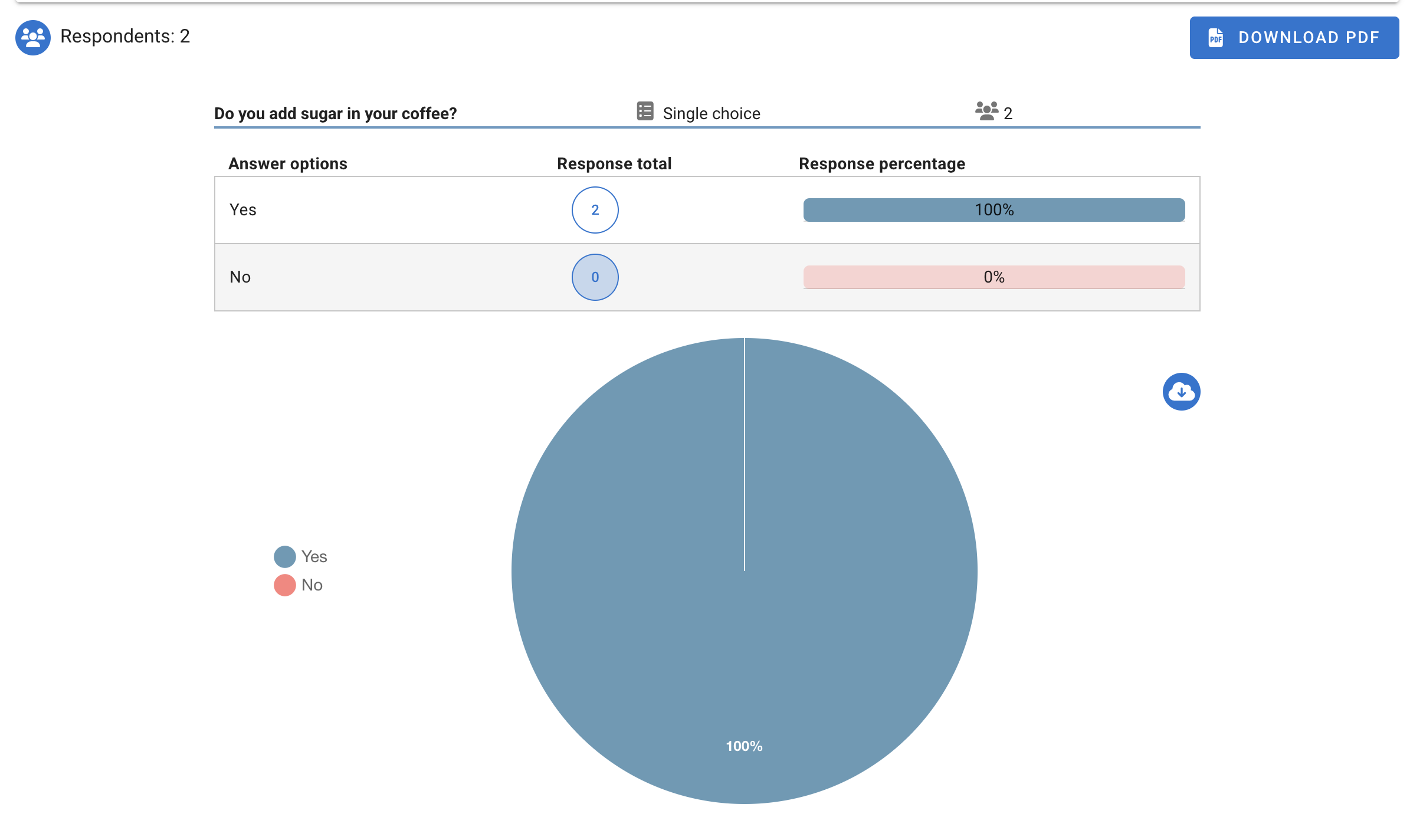This screenshot has height=840, width=1423.
Task: Toggle the No legend dot
Action: pos(284,585)
